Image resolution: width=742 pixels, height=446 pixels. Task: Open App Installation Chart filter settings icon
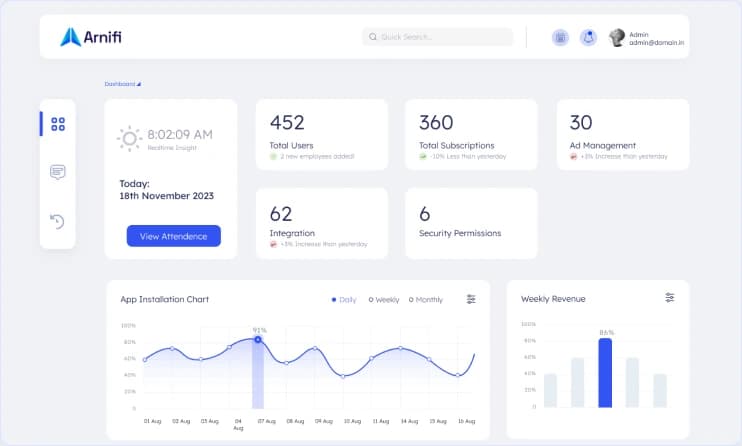[471, 299]
